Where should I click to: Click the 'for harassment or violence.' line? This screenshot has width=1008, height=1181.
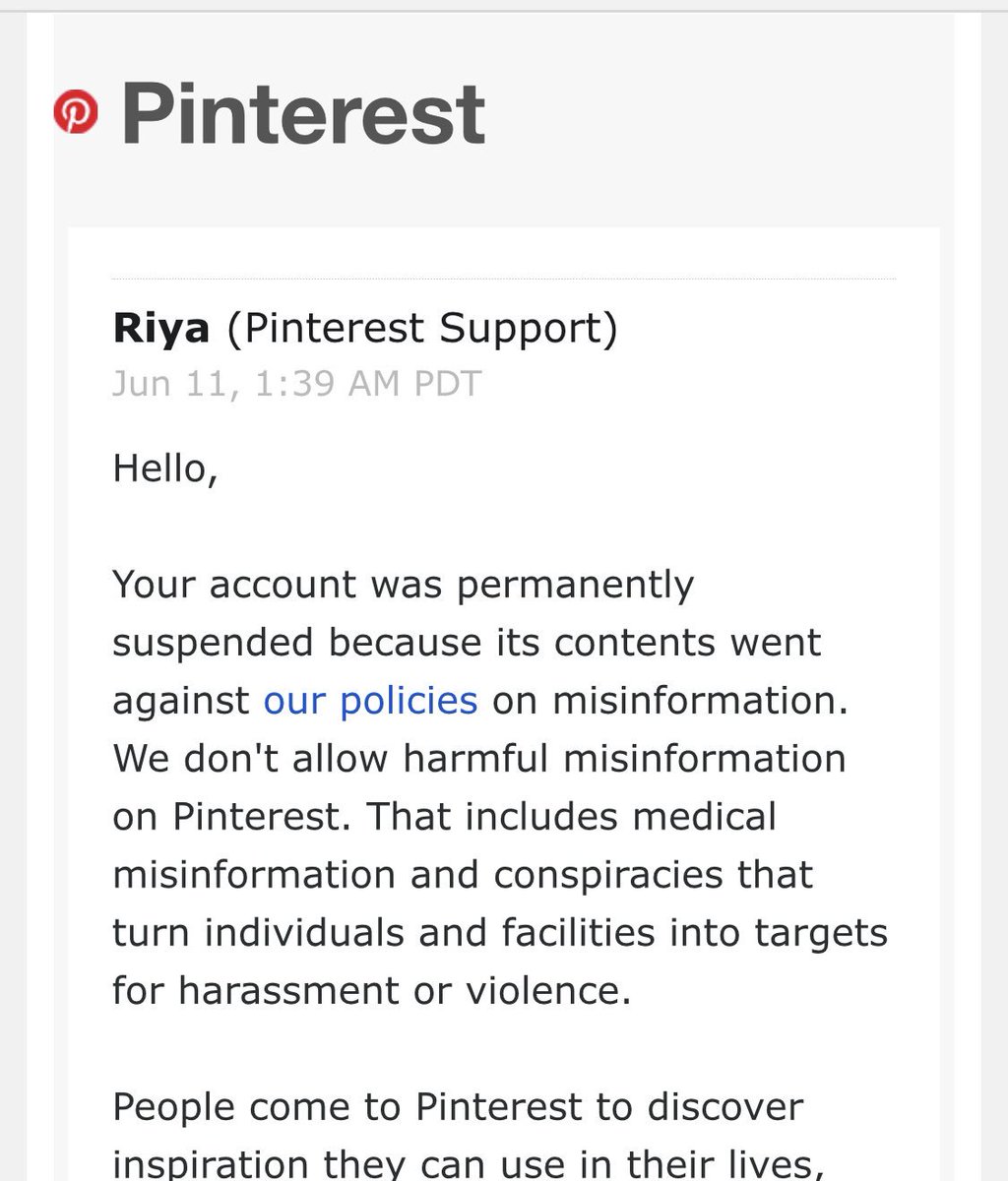tap(372, 991)
